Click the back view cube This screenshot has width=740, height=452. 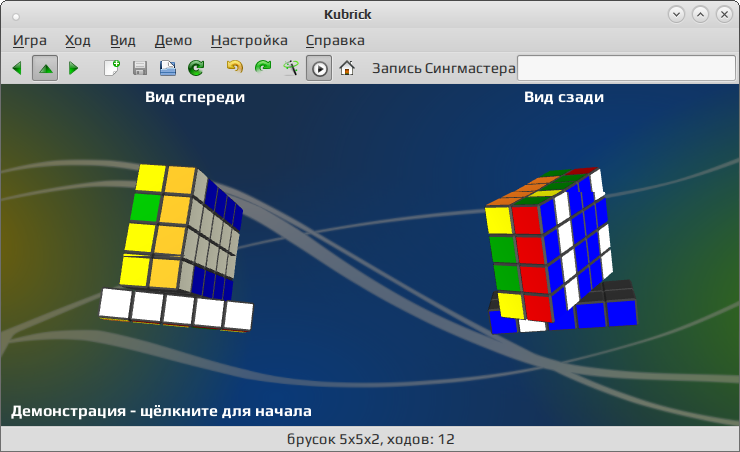[x=562, y=250]
